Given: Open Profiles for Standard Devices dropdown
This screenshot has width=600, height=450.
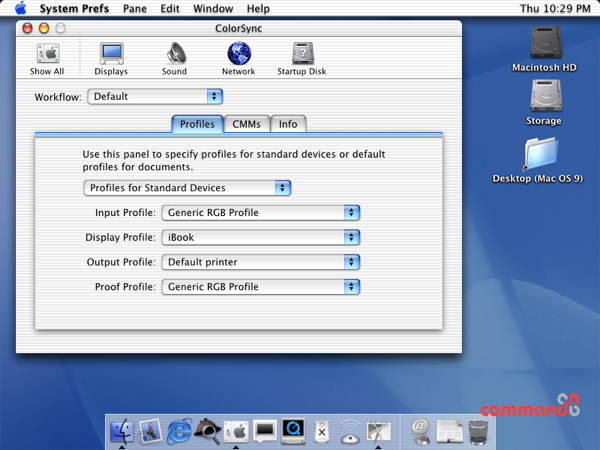Looking at the screenshot, I should coord(188,188).
